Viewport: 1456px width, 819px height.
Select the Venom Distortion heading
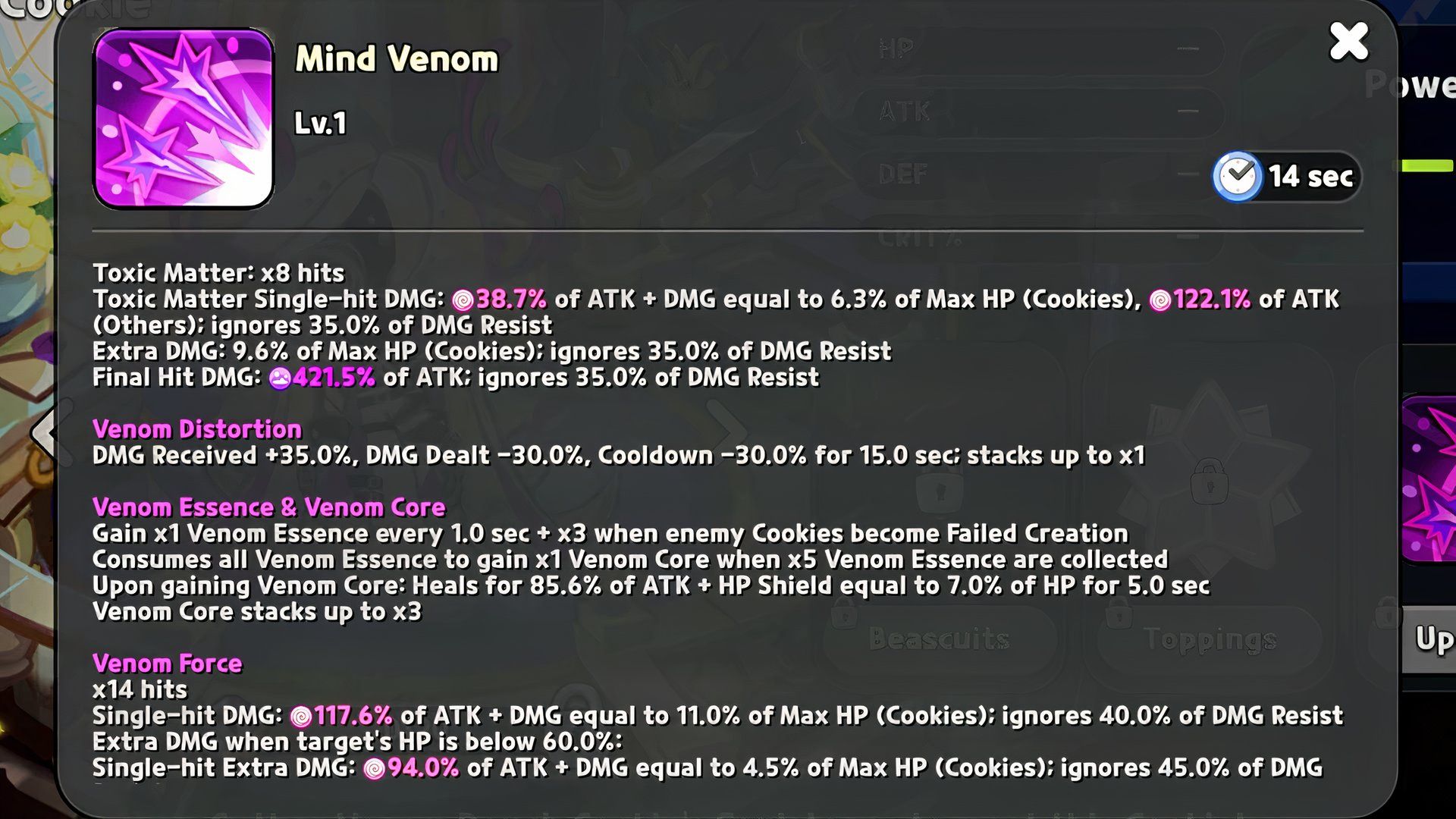pos(197,429)
